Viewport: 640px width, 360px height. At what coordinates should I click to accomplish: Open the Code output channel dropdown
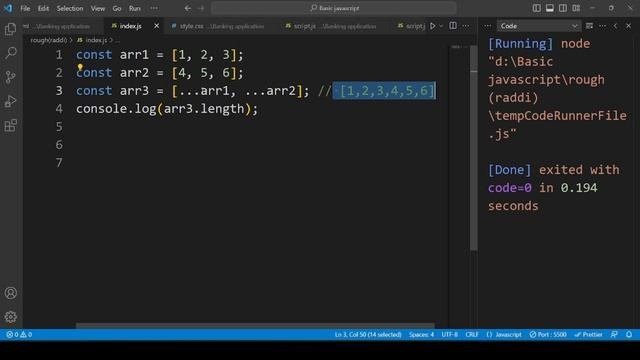click(x=539, y=26)
